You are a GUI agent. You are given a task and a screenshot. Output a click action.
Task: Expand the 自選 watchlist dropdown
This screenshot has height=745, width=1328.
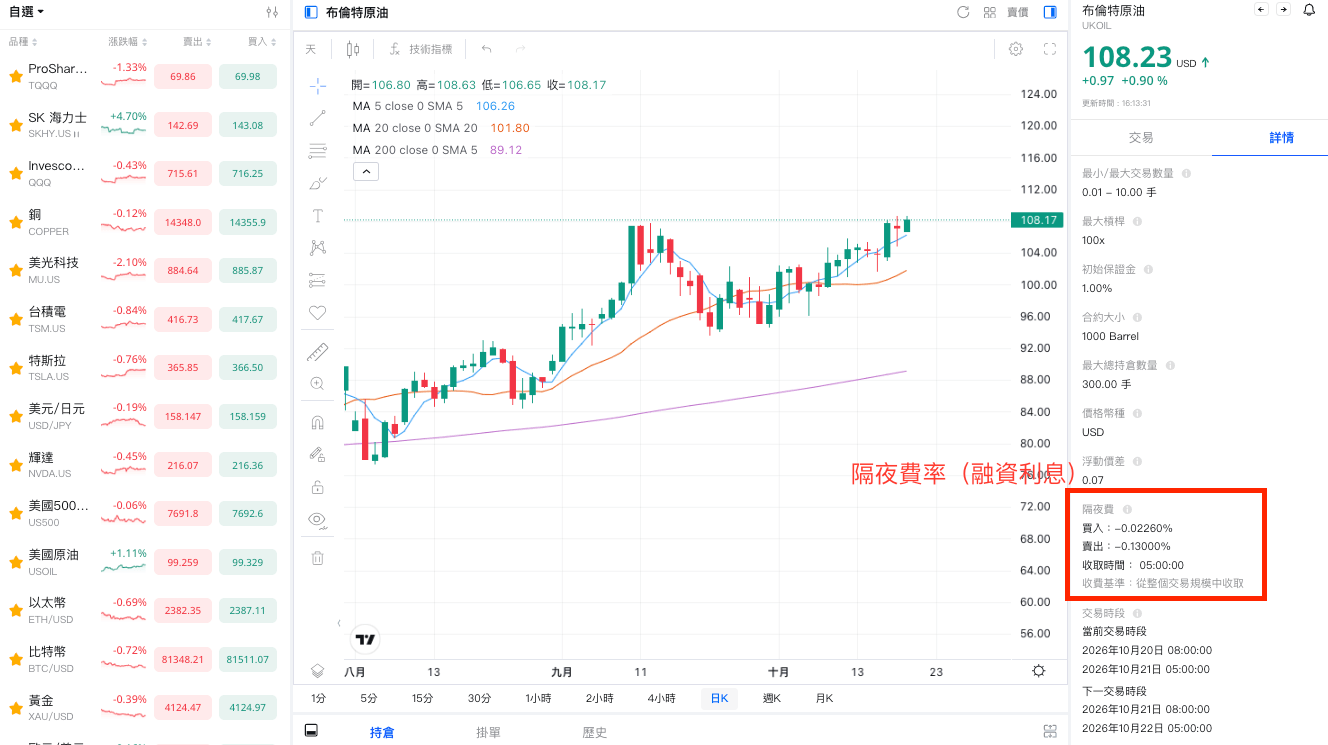pyautogui.click(x=26, y=12)
